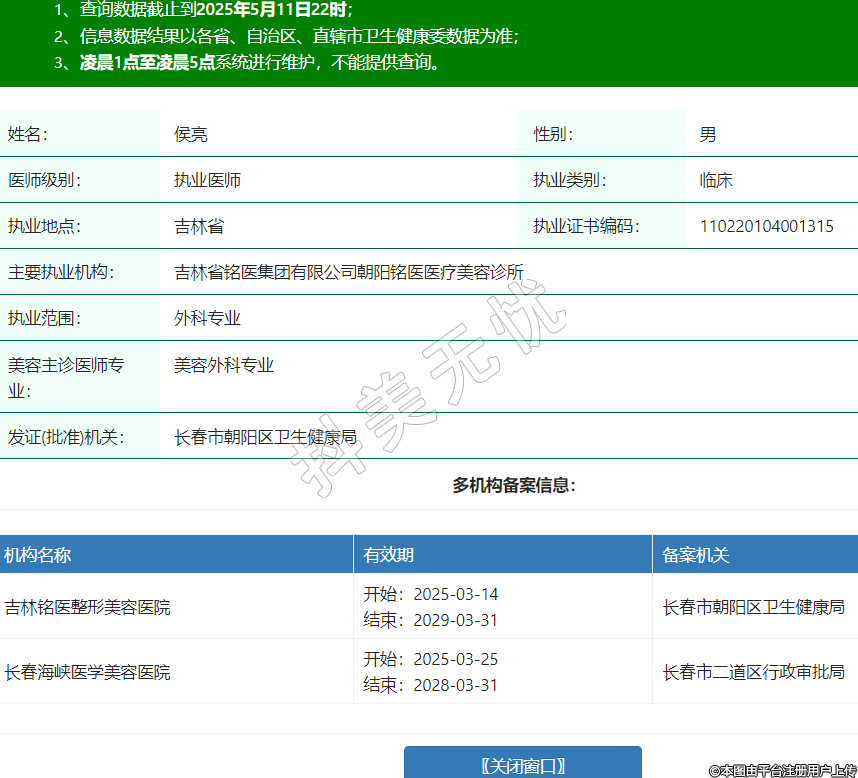Click the 吉林省 practice location value
Screen dimensions: 858x778
click(x=199, y=226)
